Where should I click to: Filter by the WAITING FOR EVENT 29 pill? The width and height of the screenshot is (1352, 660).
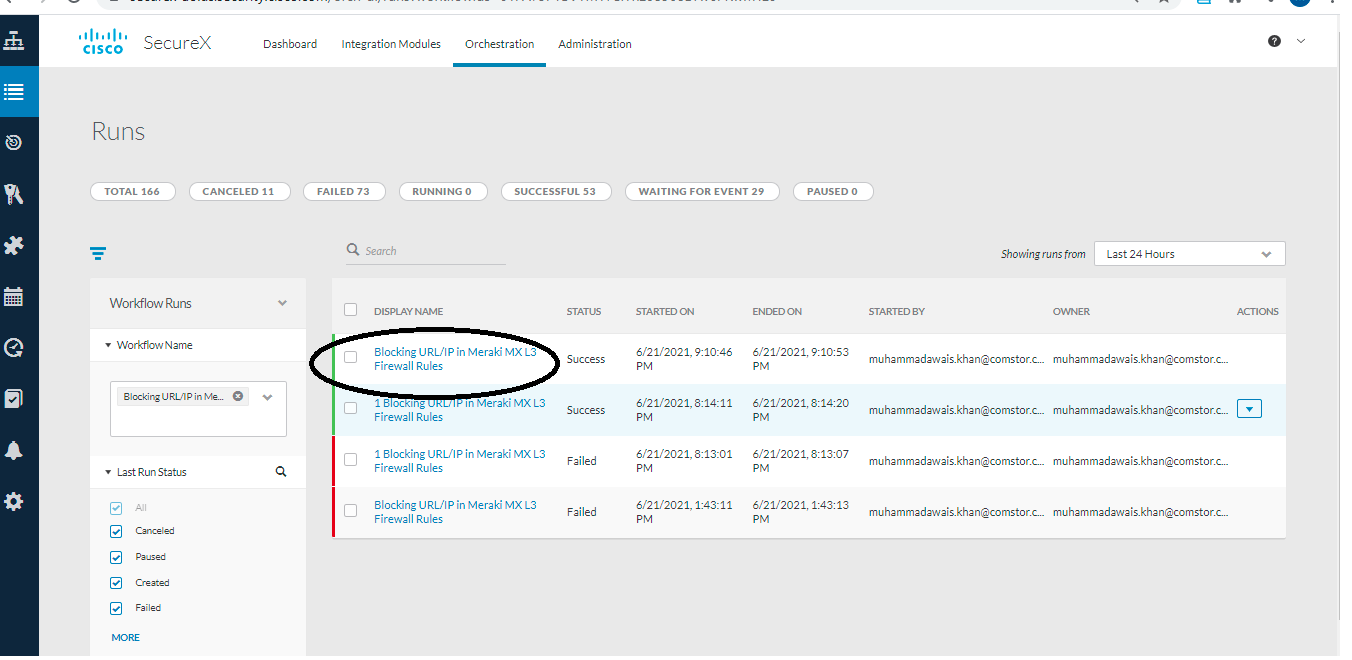[x=701, y=191]
